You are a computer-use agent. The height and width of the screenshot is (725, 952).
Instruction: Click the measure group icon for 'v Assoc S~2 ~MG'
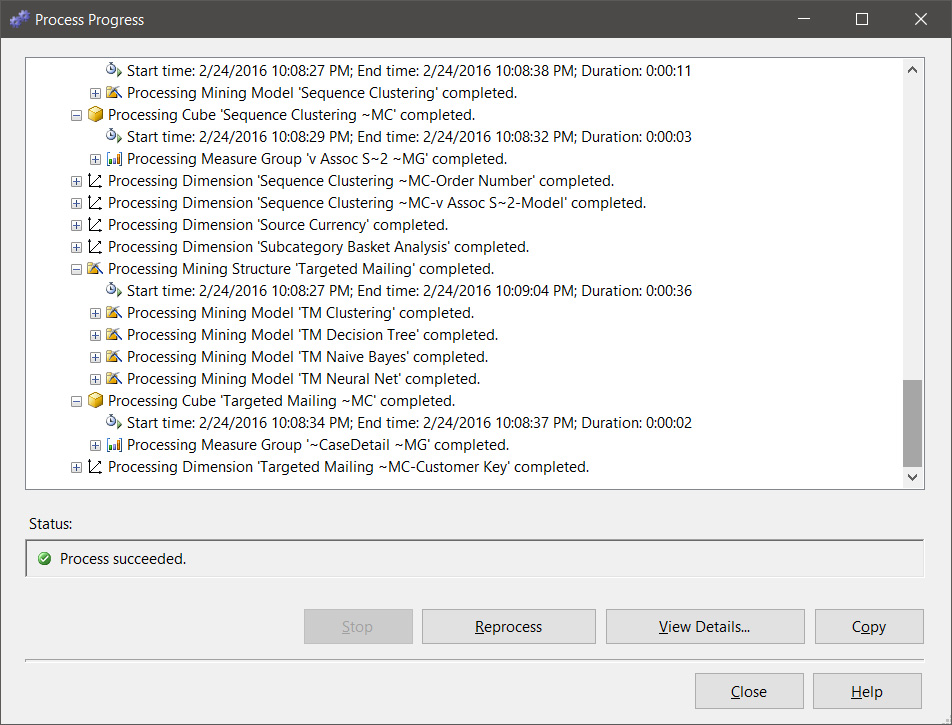tap(113, 158)
